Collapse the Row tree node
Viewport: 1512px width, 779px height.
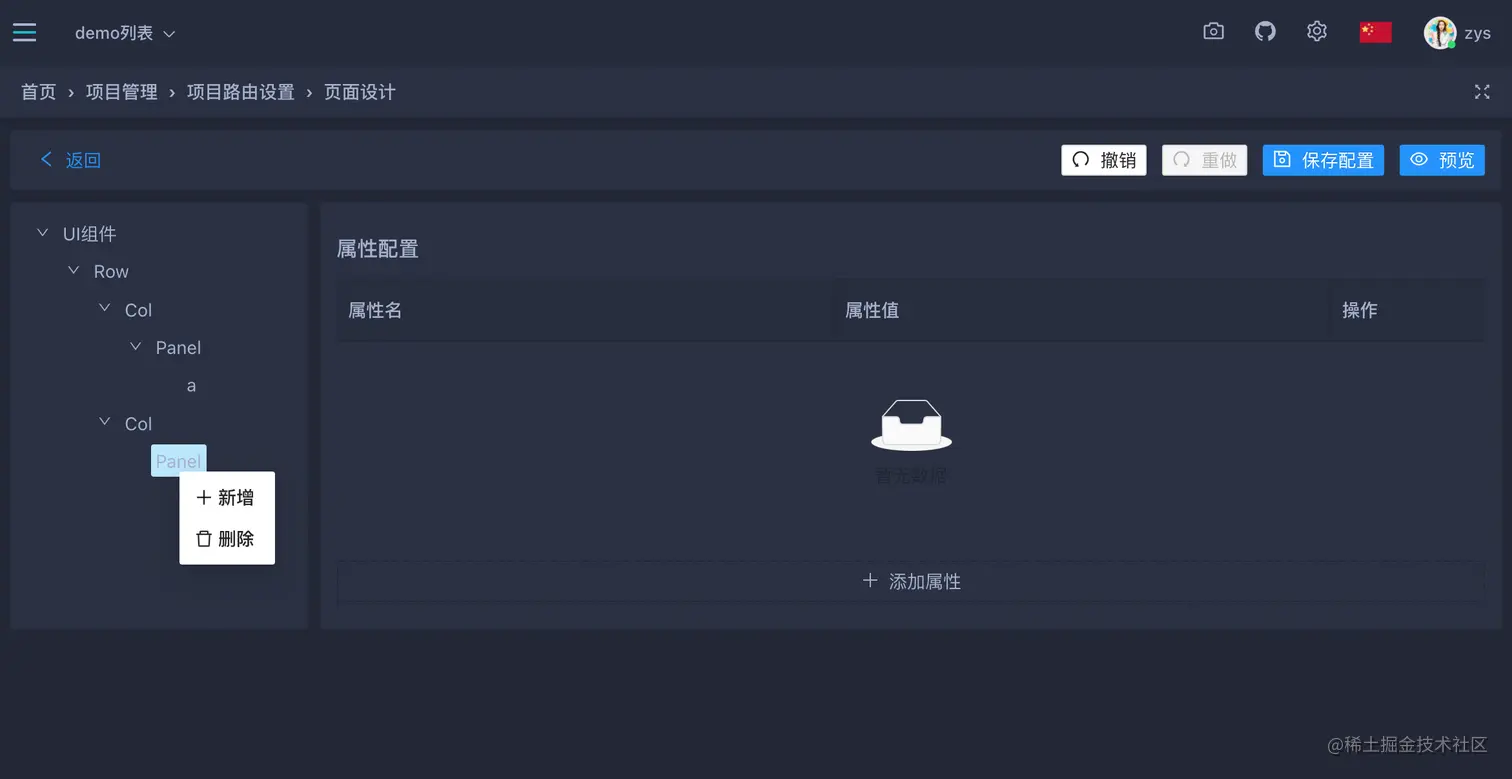tap(73, 270)
